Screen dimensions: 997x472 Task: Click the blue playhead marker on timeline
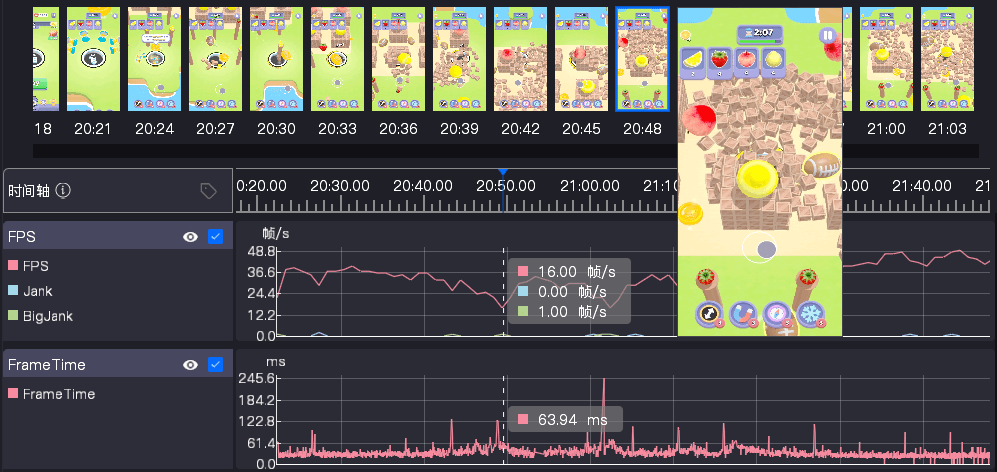(x=503, y=173)
